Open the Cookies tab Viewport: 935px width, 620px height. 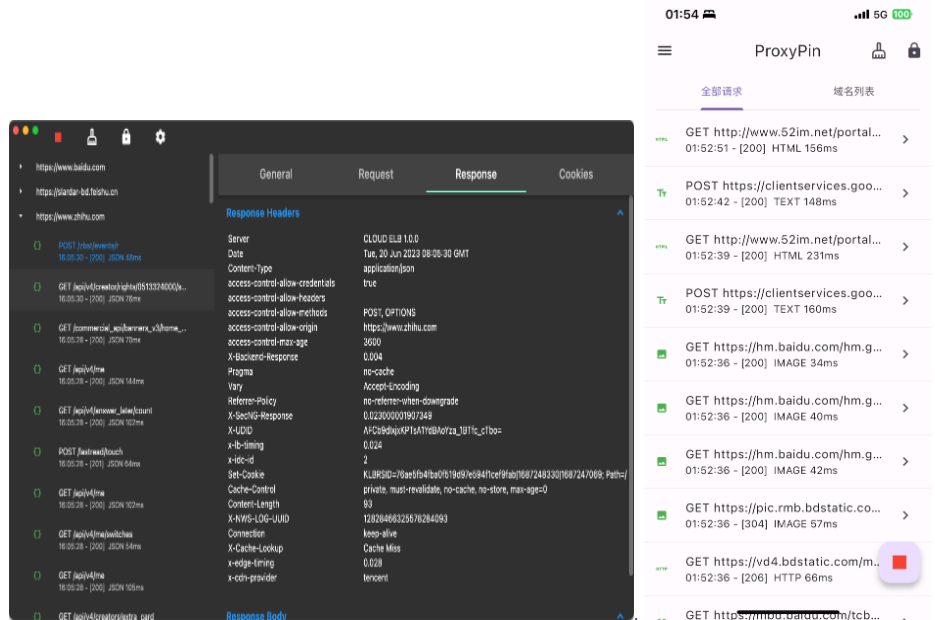tap(576, 174)
